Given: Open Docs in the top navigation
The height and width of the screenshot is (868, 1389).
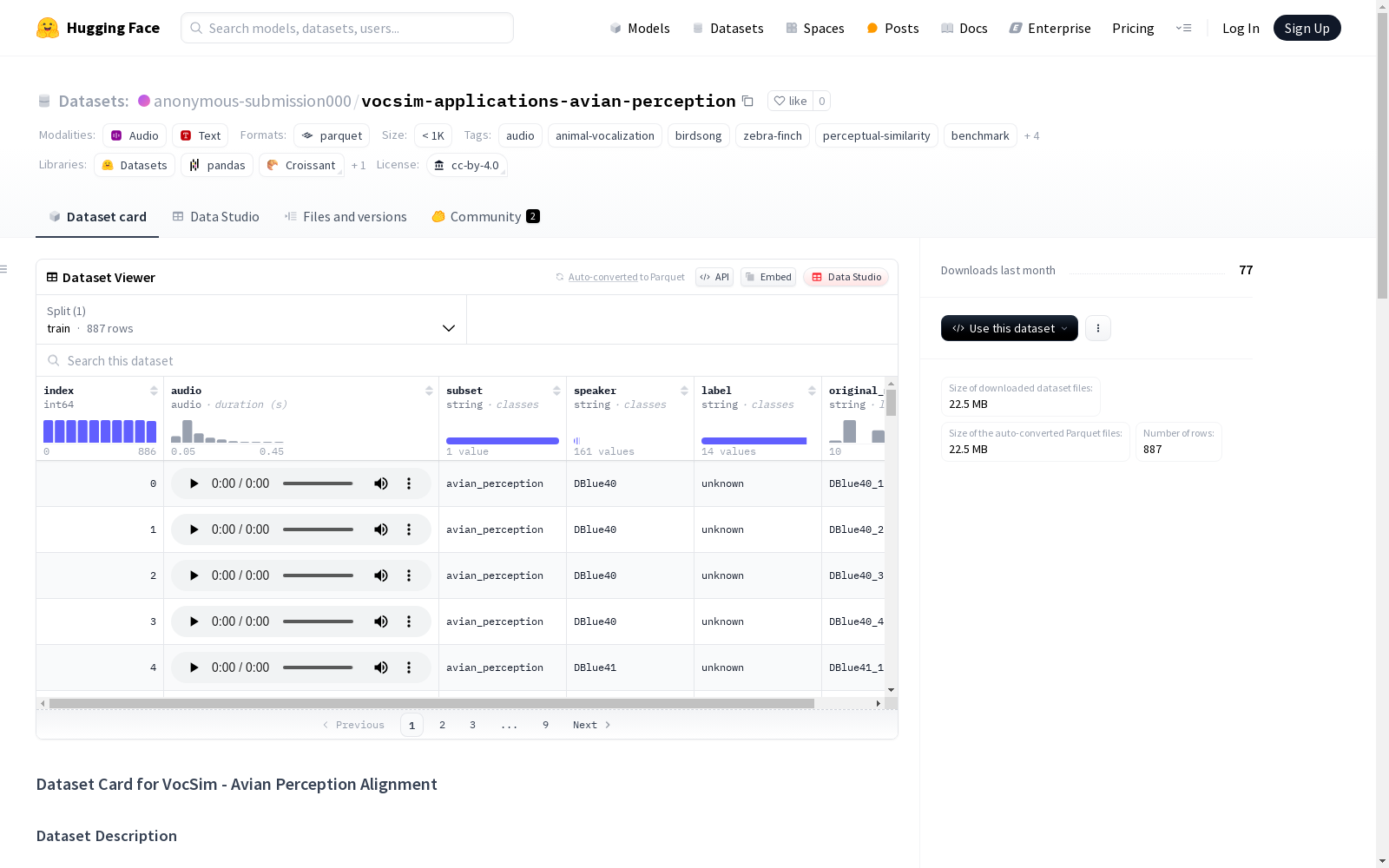Looking at the screenshot, I should [x=964, y=28].
